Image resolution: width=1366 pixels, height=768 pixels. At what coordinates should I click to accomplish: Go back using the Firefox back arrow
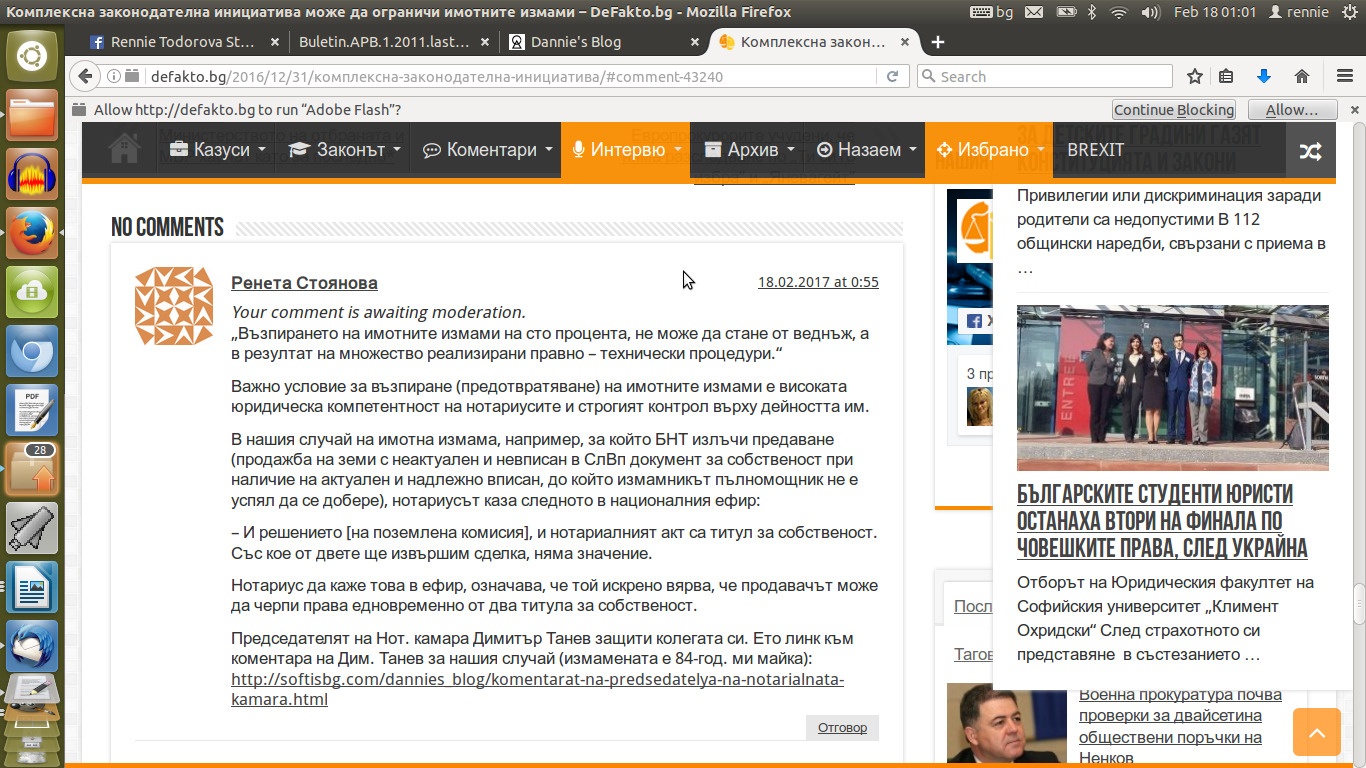pyautogui.click(x=85, y=77)
